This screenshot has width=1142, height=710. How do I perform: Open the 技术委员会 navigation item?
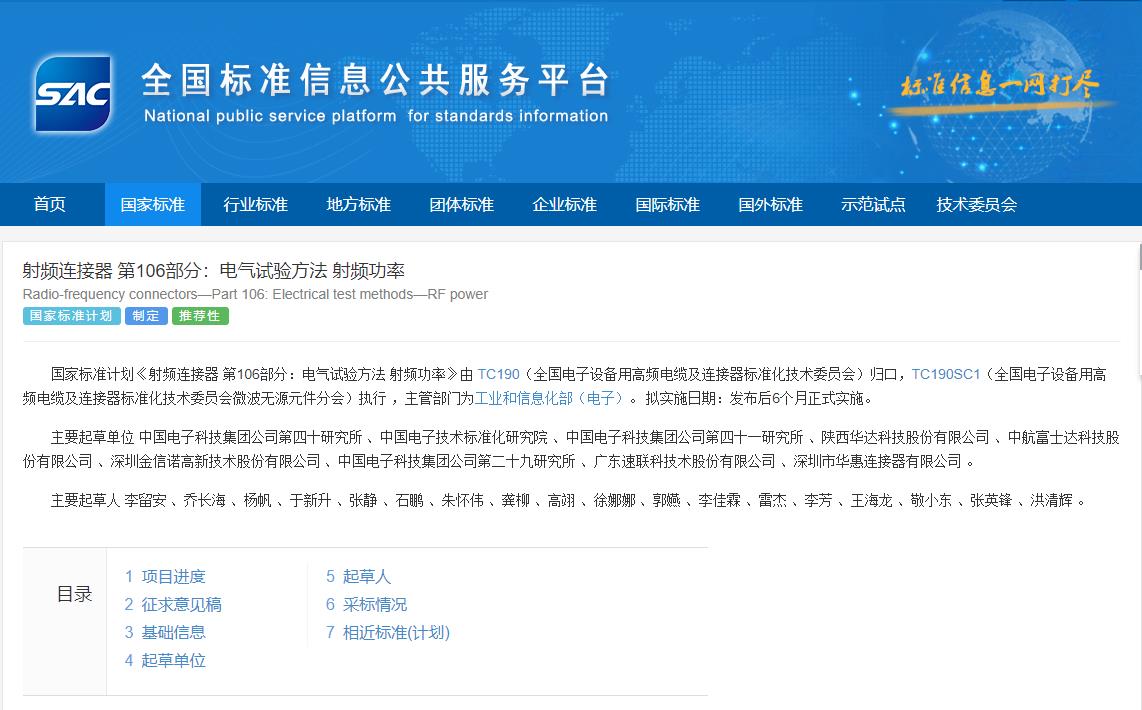[976, 205]
